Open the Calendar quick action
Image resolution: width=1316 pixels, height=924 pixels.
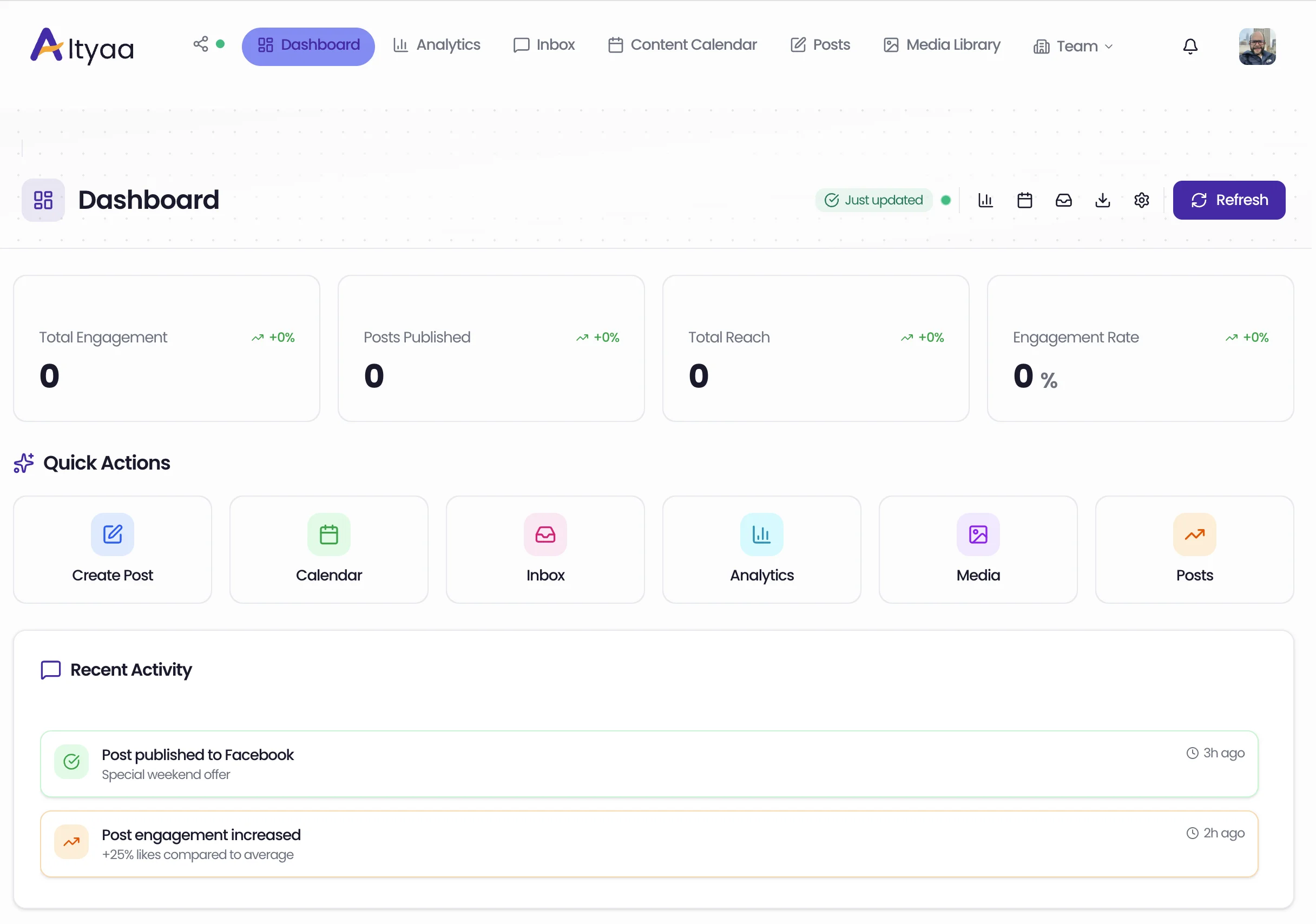[x=328, y=549]
